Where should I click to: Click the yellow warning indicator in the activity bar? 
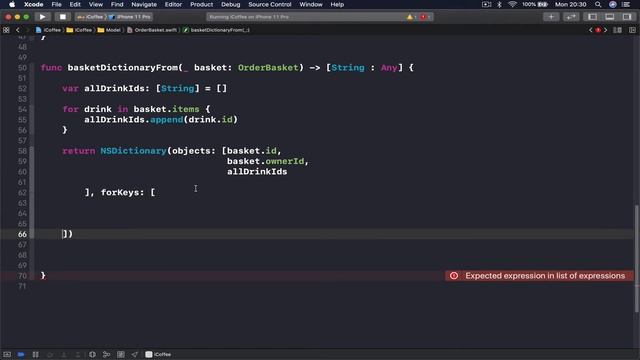coord(410,17)
